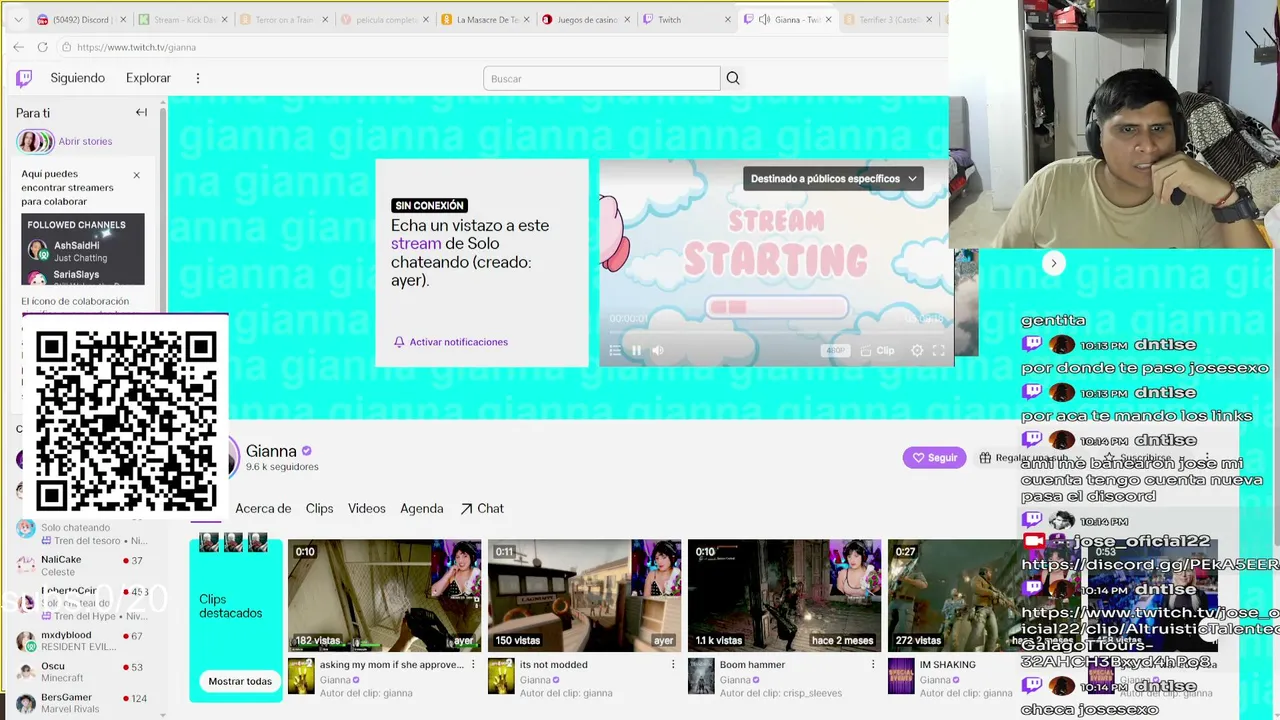
Task: Click the bell icon for notifications
Action: pos(399,342)
